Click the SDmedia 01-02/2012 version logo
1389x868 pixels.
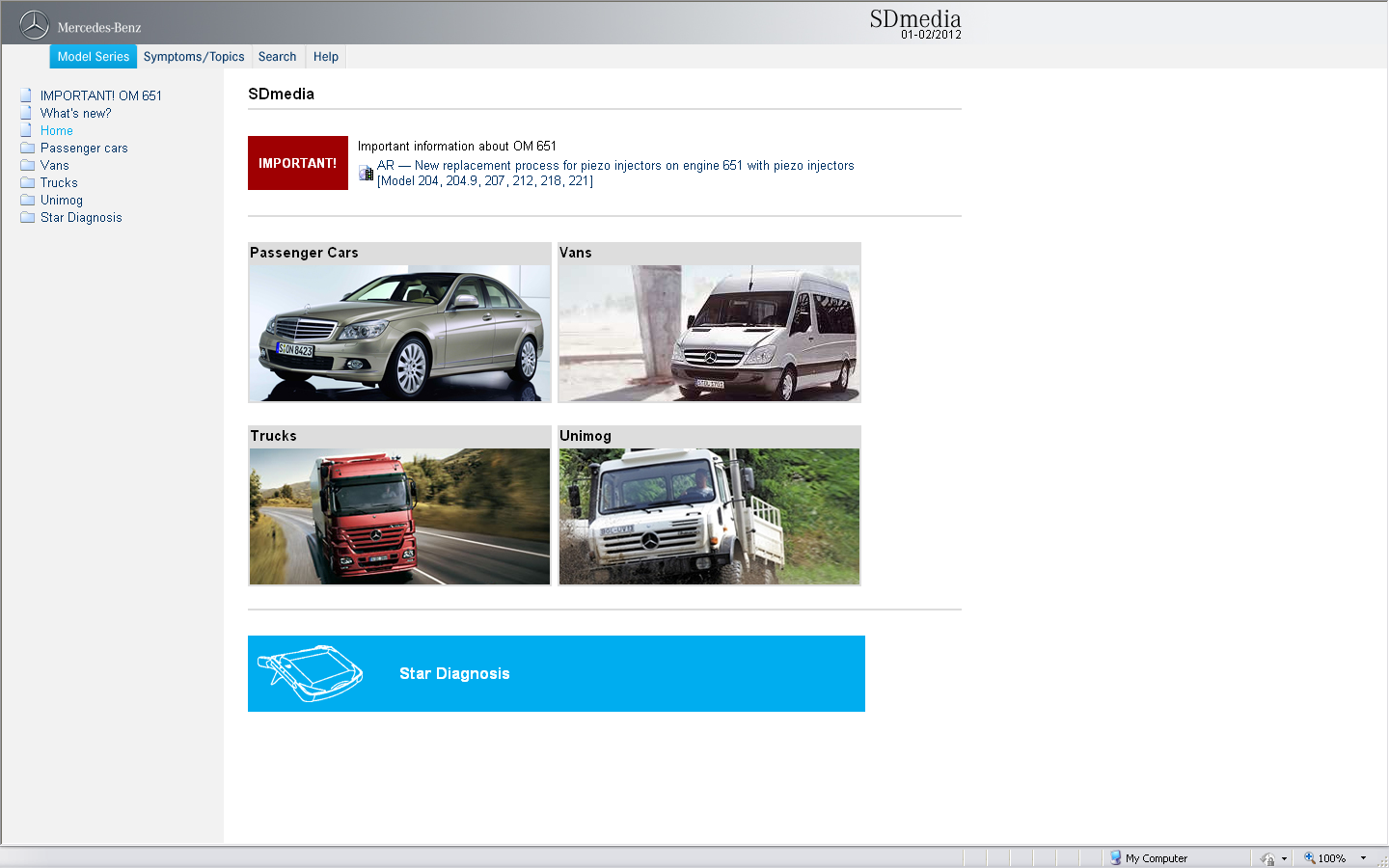[915, 24]
